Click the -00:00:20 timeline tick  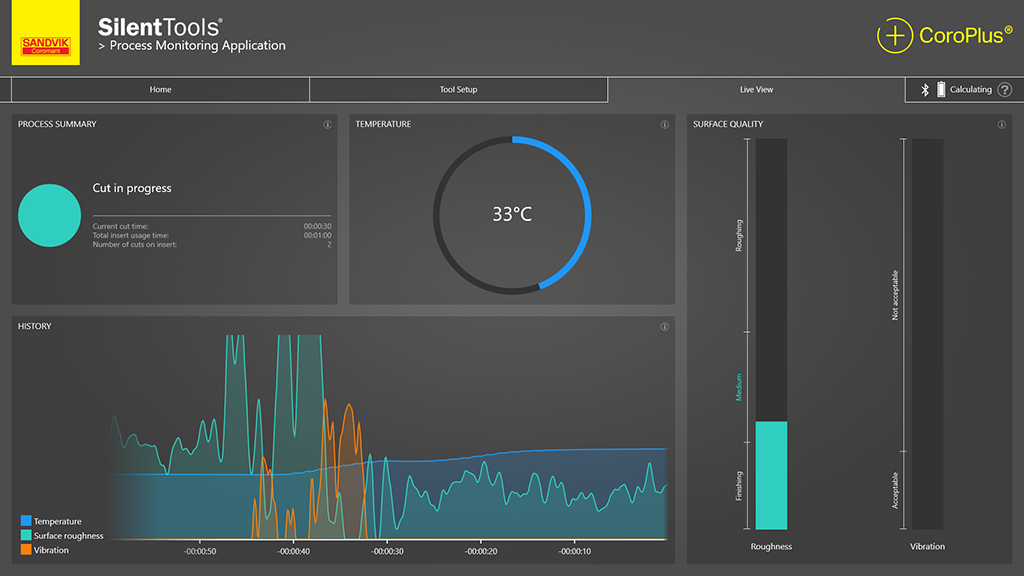481,551
